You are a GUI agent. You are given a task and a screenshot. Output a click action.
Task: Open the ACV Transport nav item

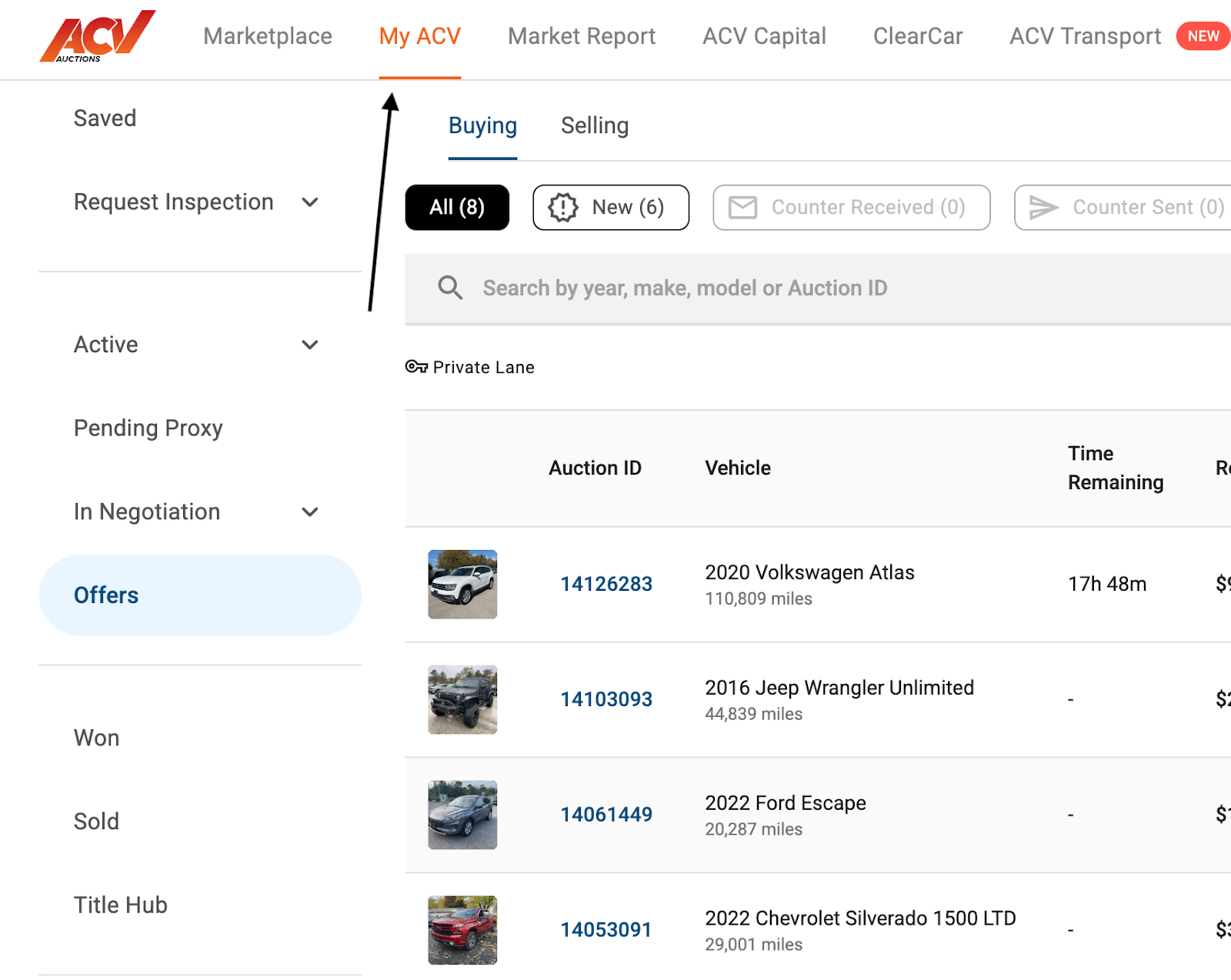[x=1085, y=36]
